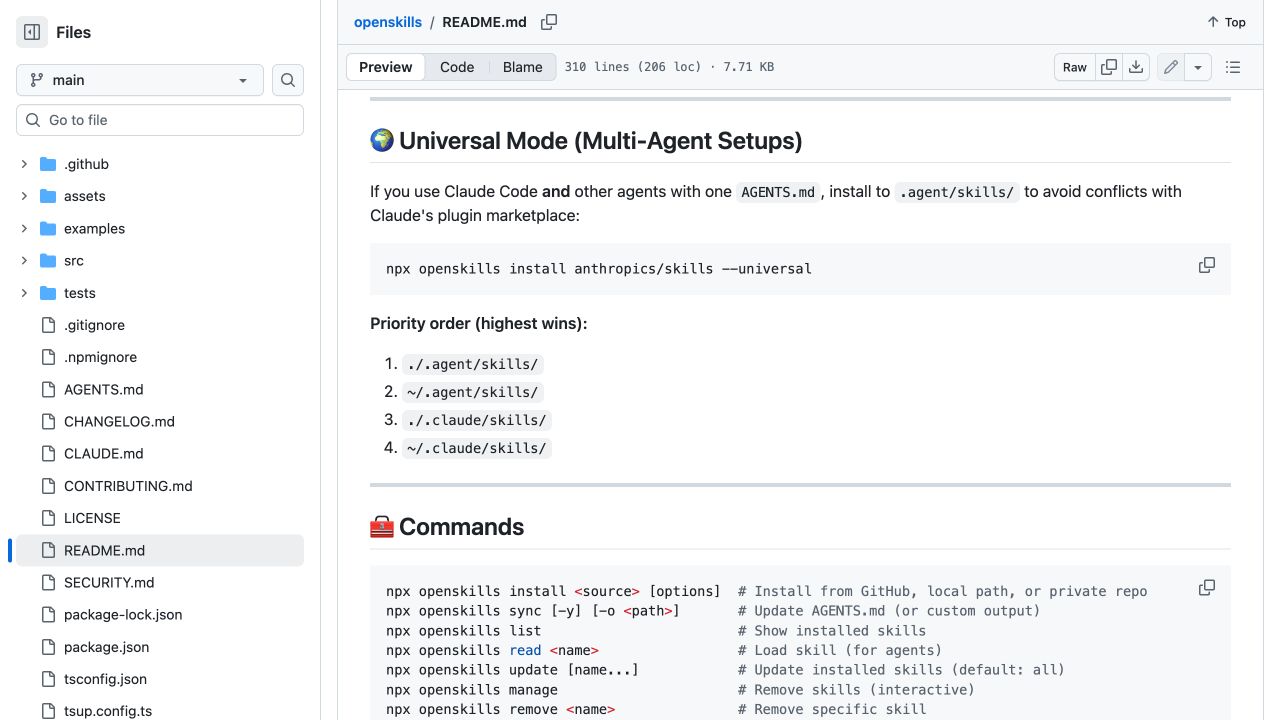1280x720 pixels.
Task: Open the src folder
Action: click(74, 260)
